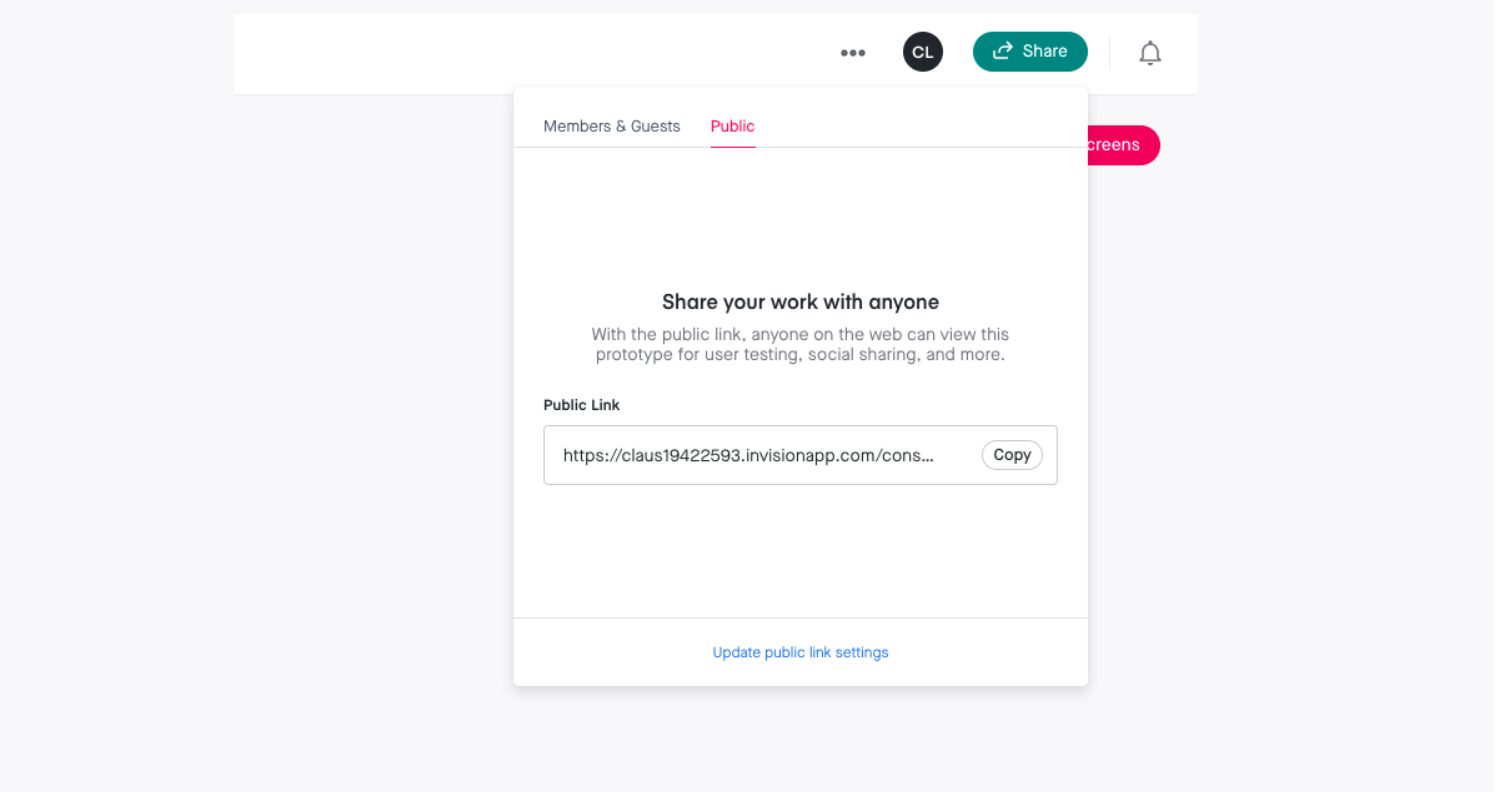Image resolution: width=1500 pixels, height=792 pixels.
Task: Switch to the Members & Guests tab
Action: pos(611,126)
